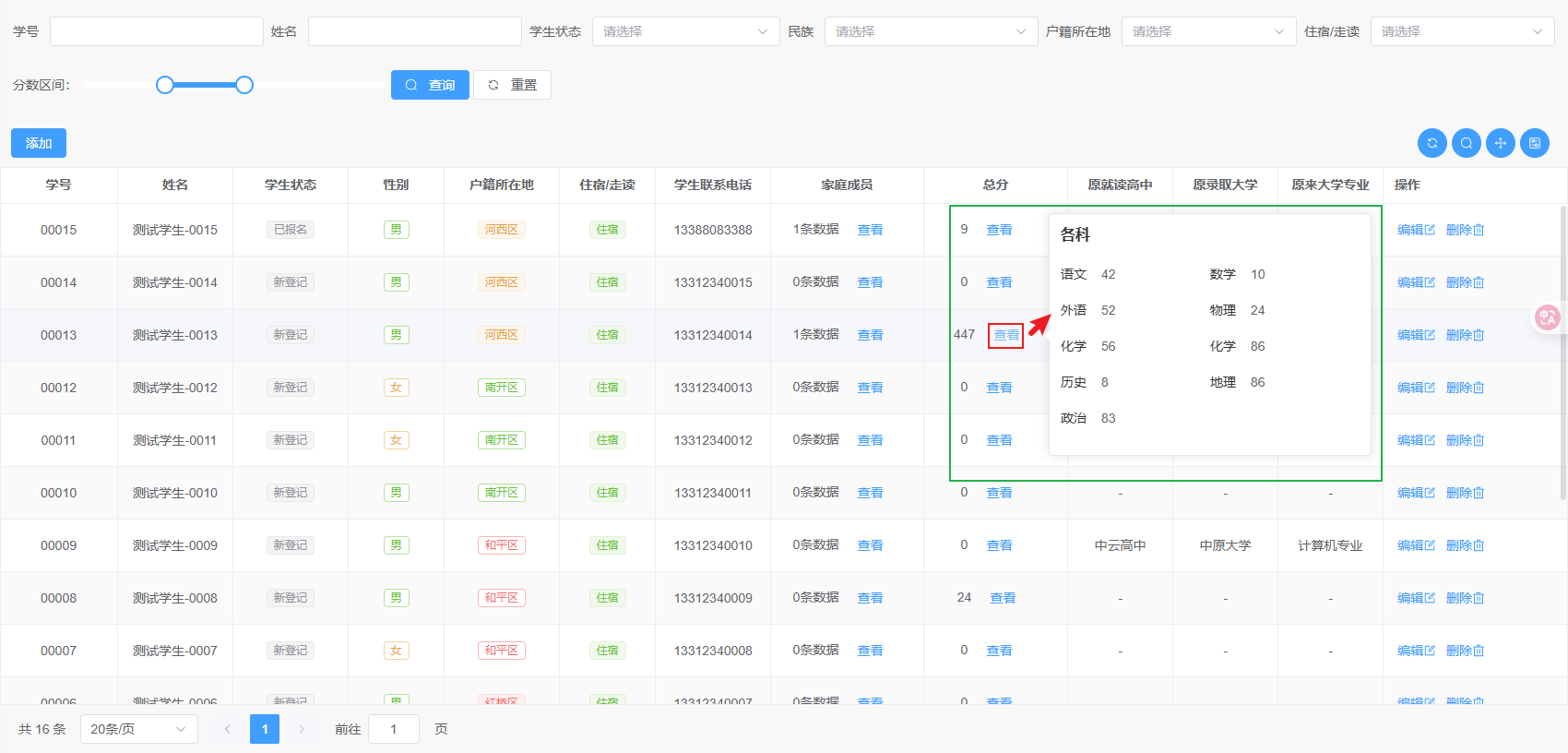View total score details for 00008
The width and height of the screenshot is (1568, 753).
pyautogui.click(x=1003, y=598)
